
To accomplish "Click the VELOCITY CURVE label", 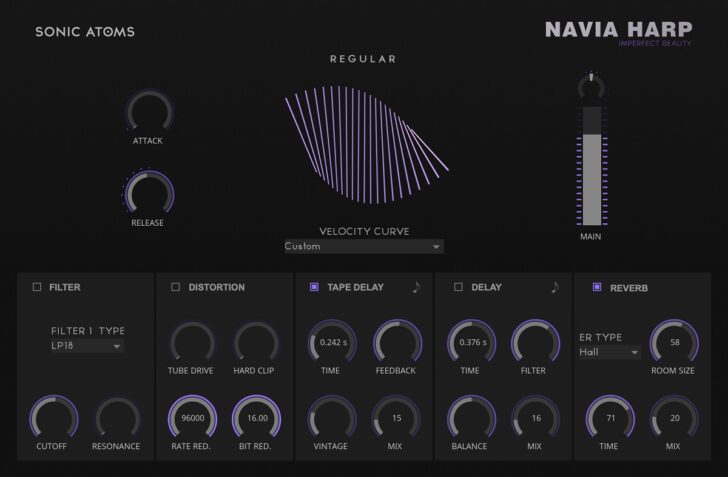I will tap(364, 231).
